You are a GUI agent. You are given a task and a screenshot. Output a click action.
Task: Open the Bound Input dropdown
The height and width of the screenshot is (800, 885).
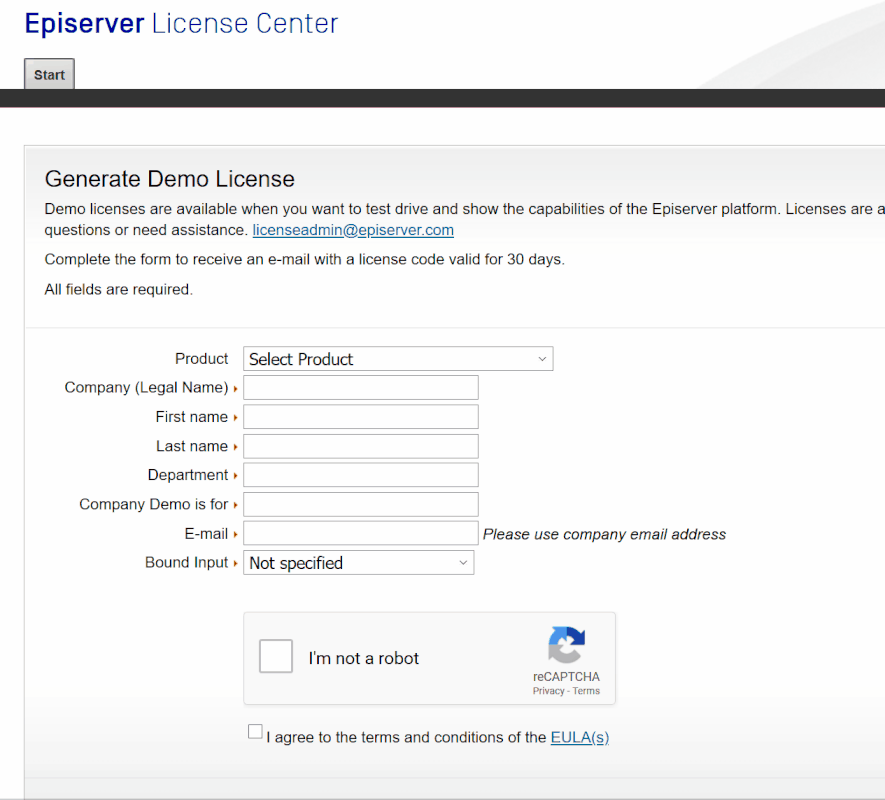[x=358, y=563]
